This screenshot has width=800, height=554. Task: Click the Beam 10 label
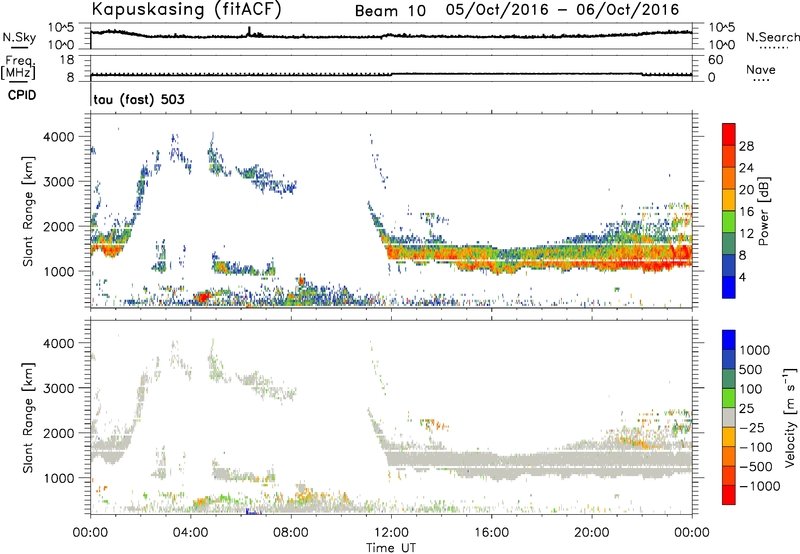(x=390, y=11)
